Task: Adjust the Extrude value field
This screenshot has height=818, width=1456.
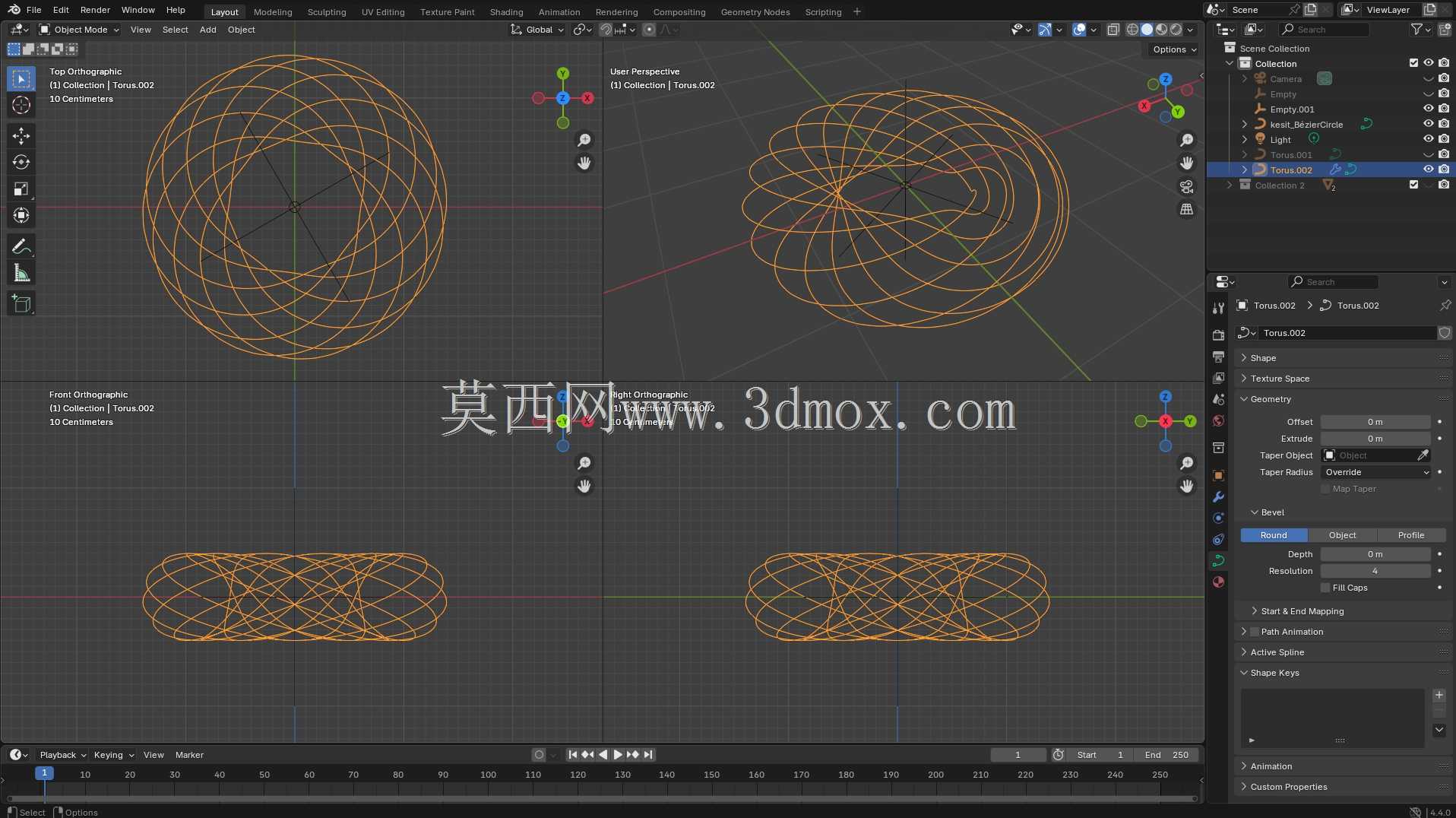Action: pos(1375,439)
